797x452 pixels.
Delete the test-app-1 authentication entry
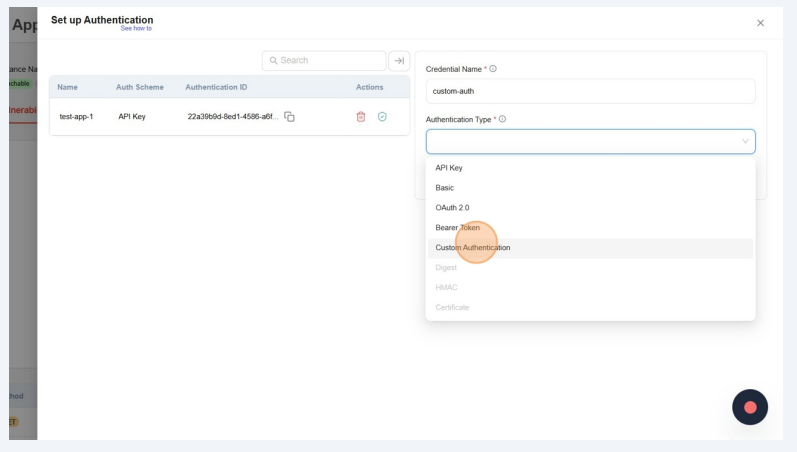(361, 117)
